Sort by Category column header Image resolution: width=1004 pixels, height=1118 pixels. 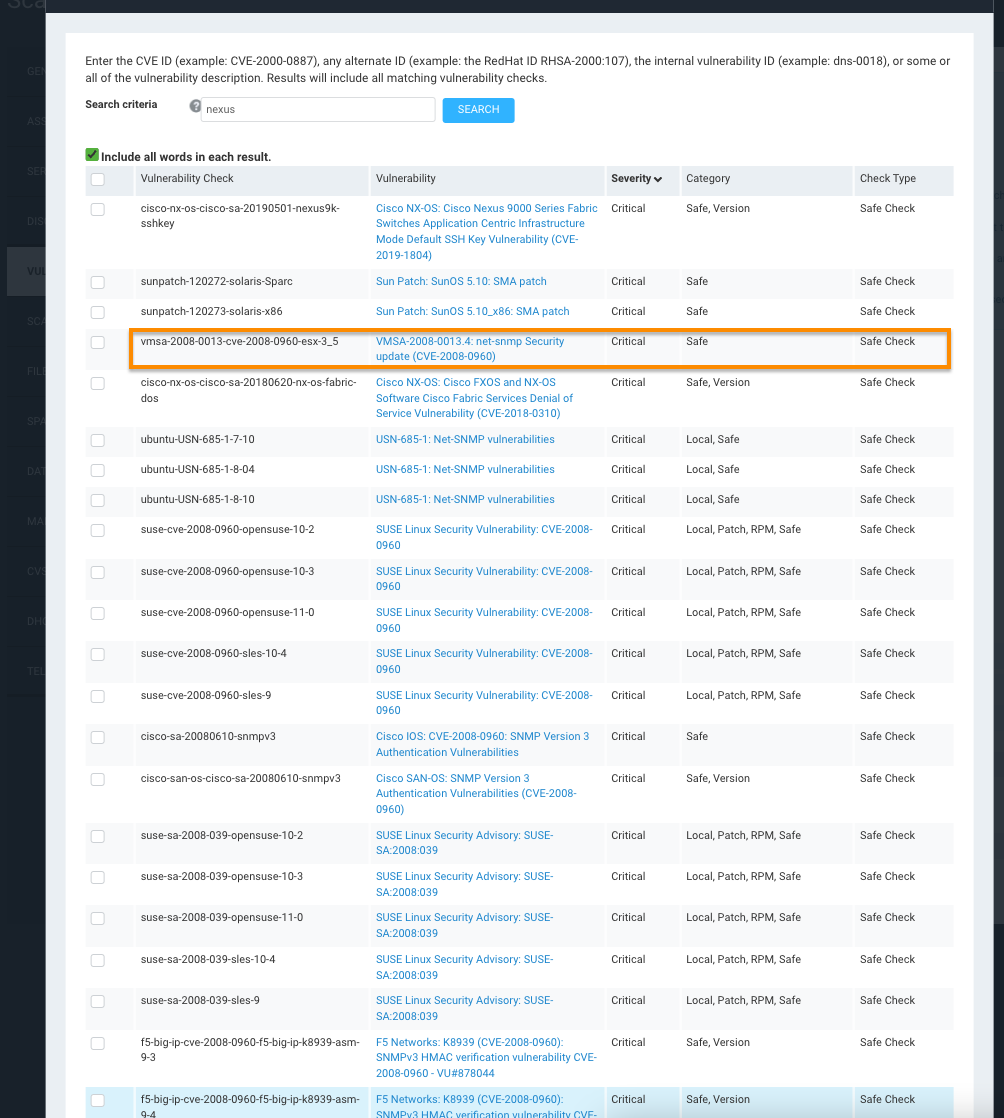pos(708,179)
